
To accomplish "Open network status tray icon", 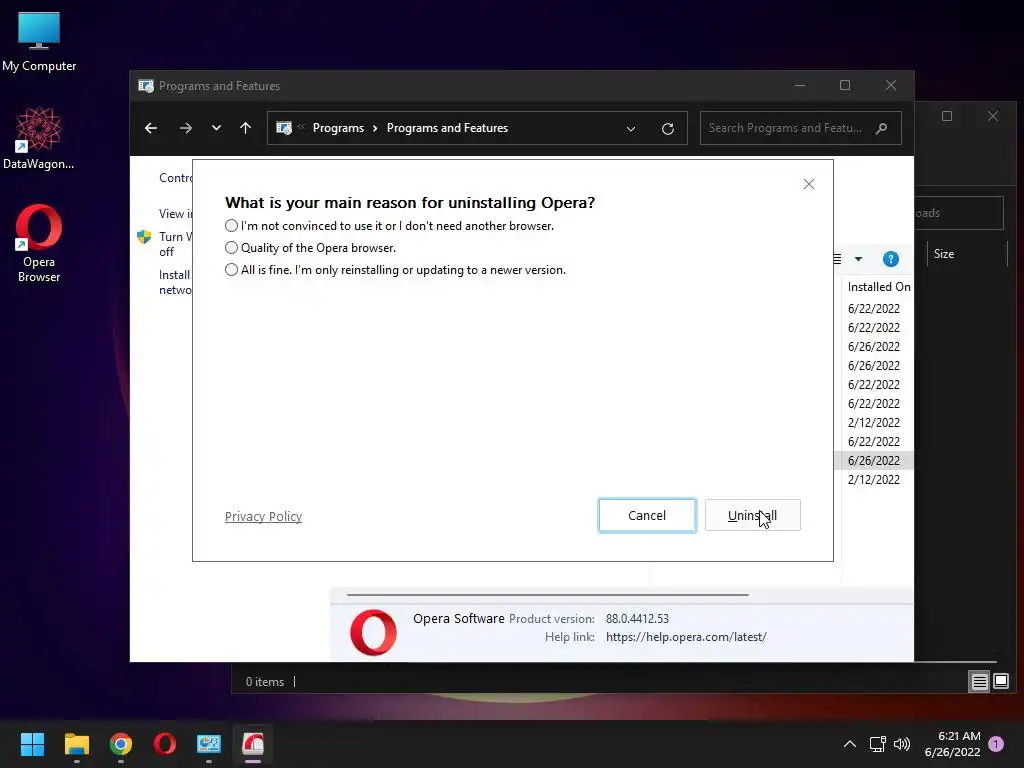I will [877, 744].
